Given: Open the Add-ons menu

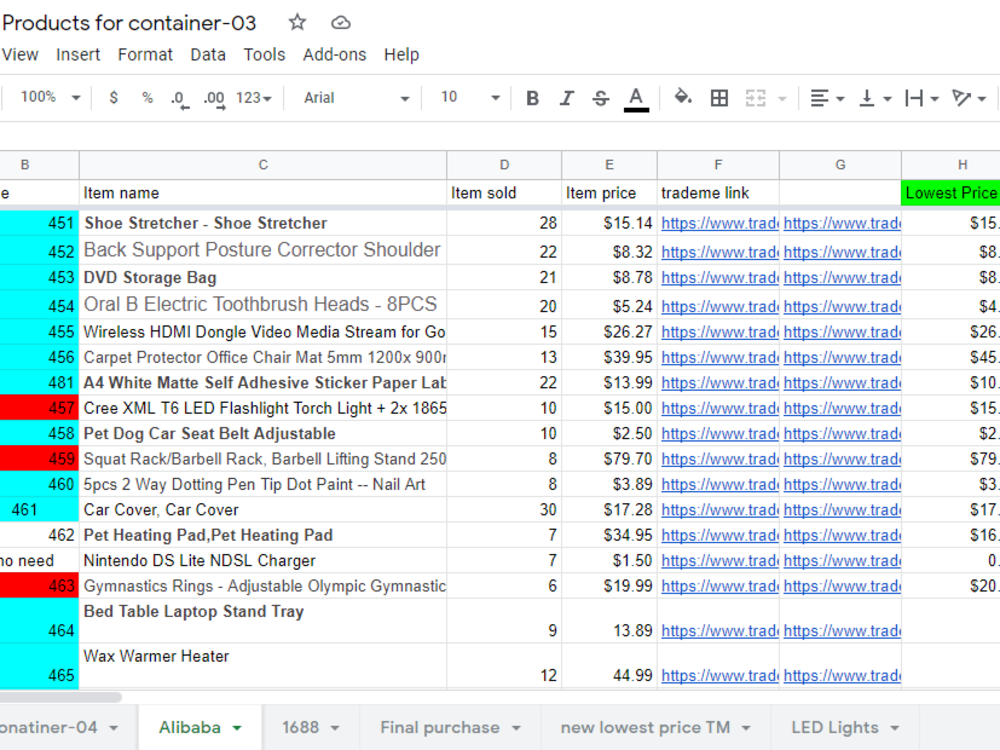Looking at the screenshot, I should tap(334, 55).
